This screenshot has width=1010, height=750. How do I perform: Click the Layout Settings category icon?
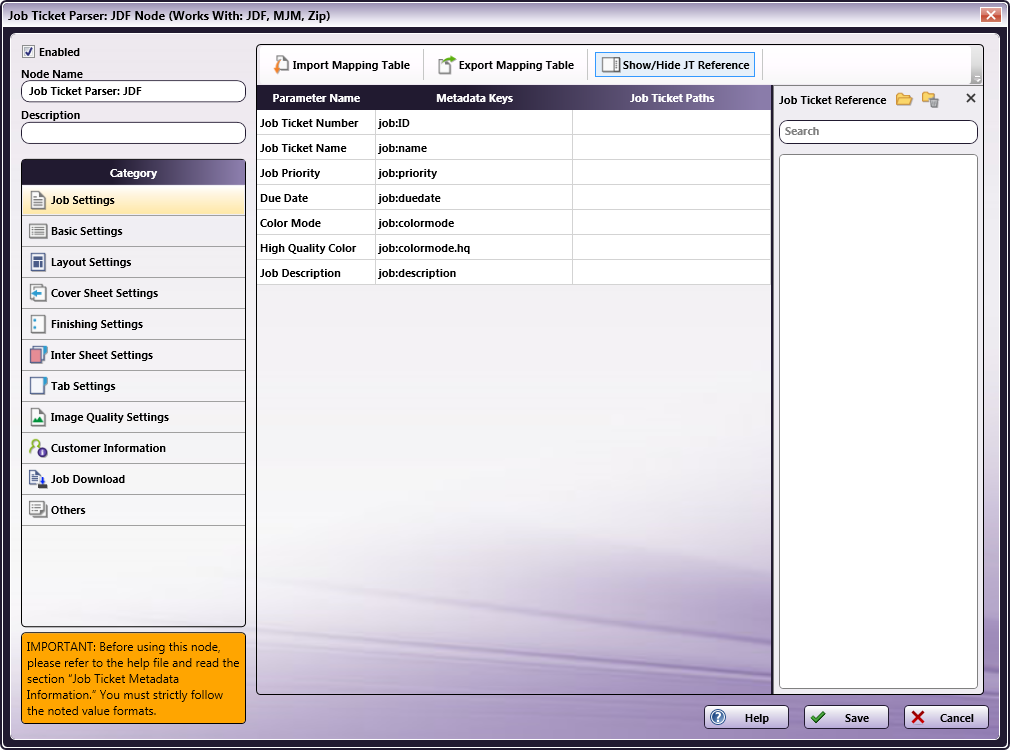coord(38,262)
